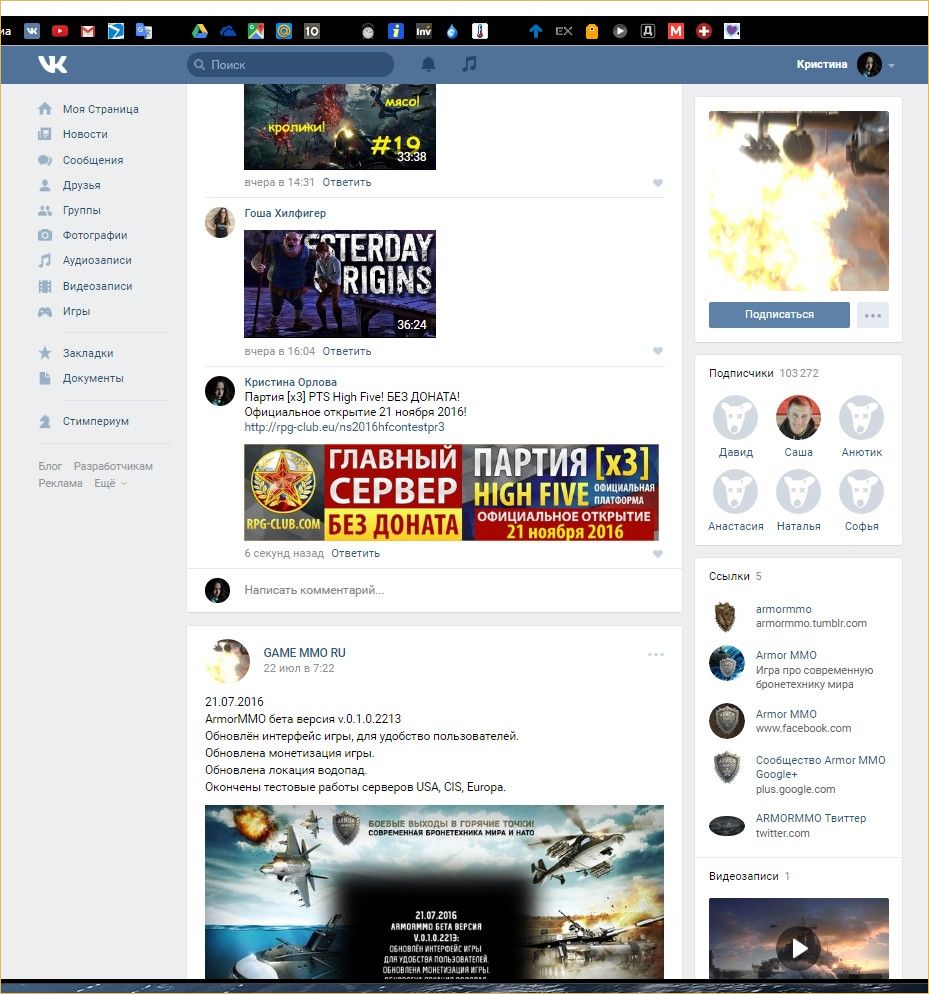Click the red cross bookmark icon
This screenshot has height=994, width=929.
704,30
